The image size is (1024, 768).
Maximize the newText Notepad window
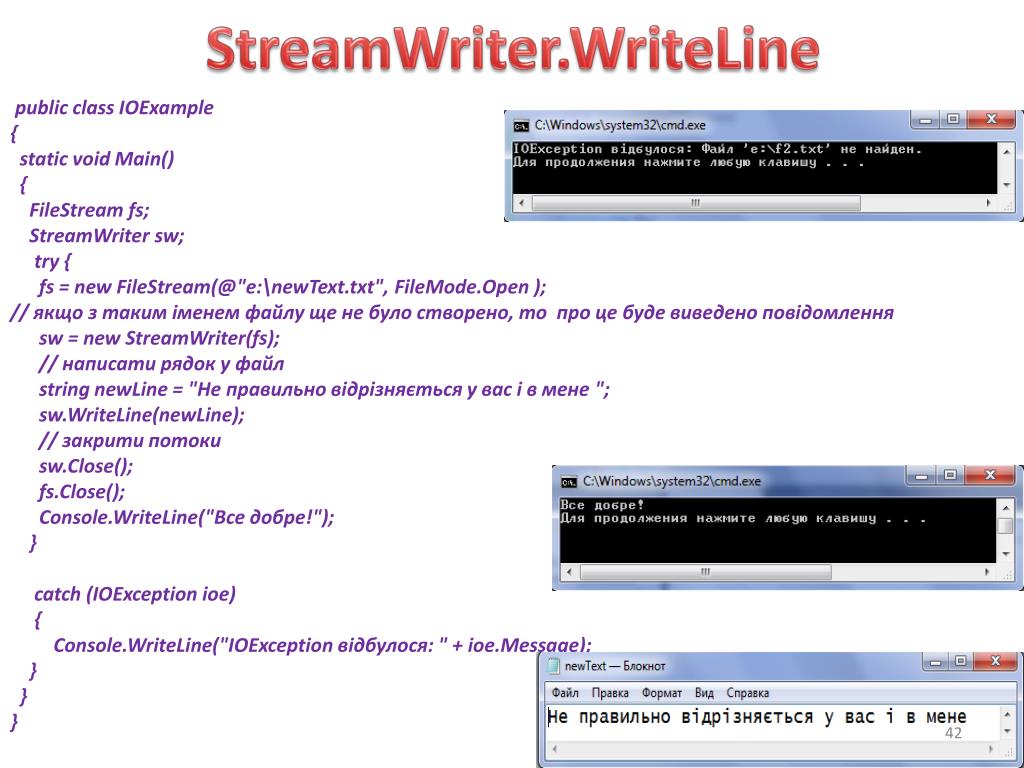coord(960,662)
